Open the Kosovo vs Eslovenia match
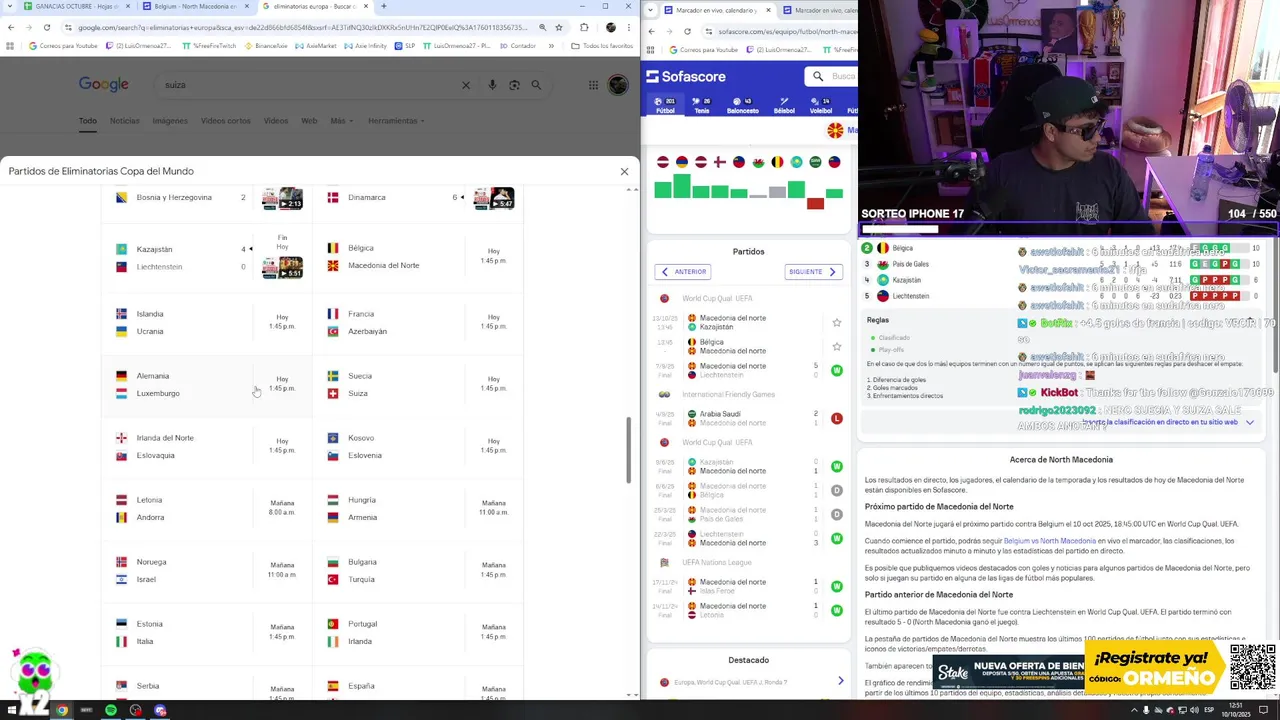This screenshot has height=720, width=1280. pos(418,446)
